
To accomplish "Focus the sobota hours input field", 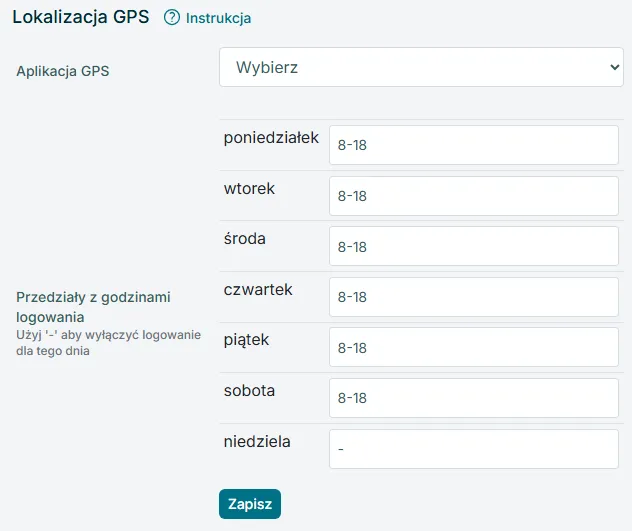I will click(474, 398).
